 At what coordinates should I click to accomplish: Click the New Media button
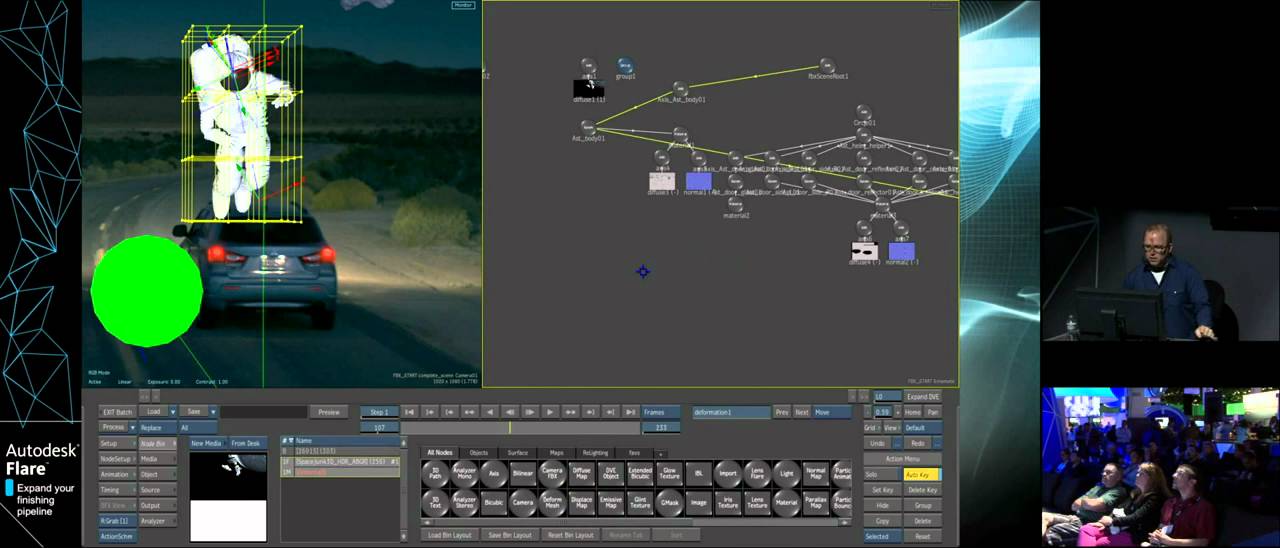[207, 443]
